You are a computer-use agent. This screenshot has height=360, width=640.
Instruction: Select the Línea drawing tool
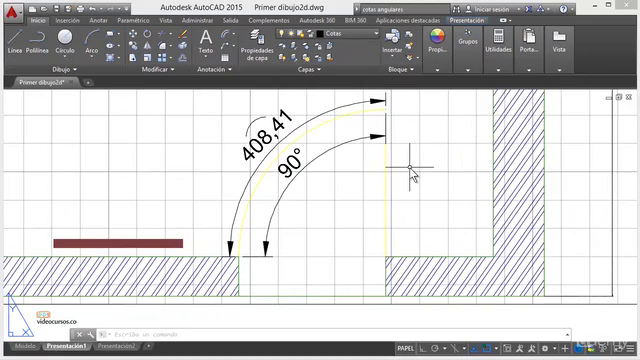coord(15,41)
